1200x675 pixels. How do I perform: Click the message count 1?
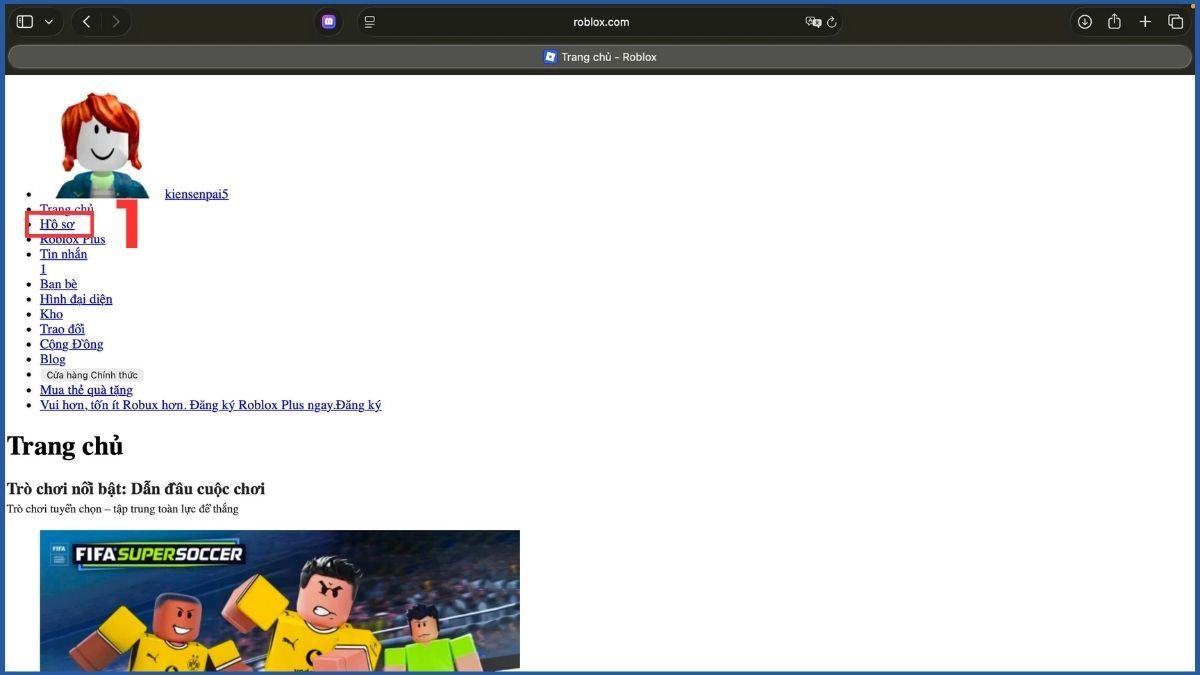[43, 269]
